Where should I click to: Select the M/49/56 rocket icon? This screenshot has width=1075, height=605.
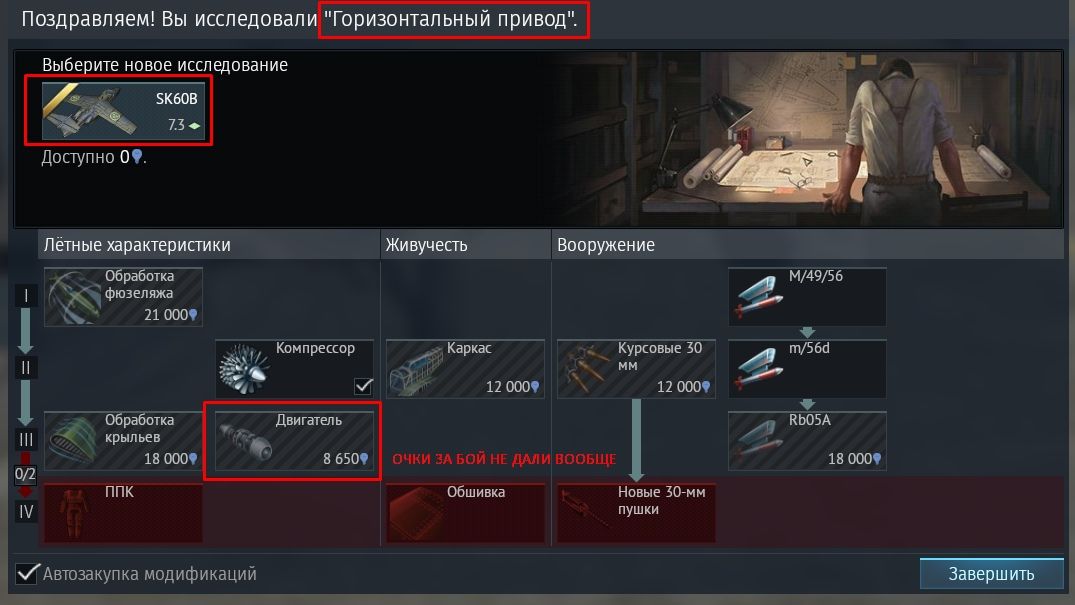point(758,297)
